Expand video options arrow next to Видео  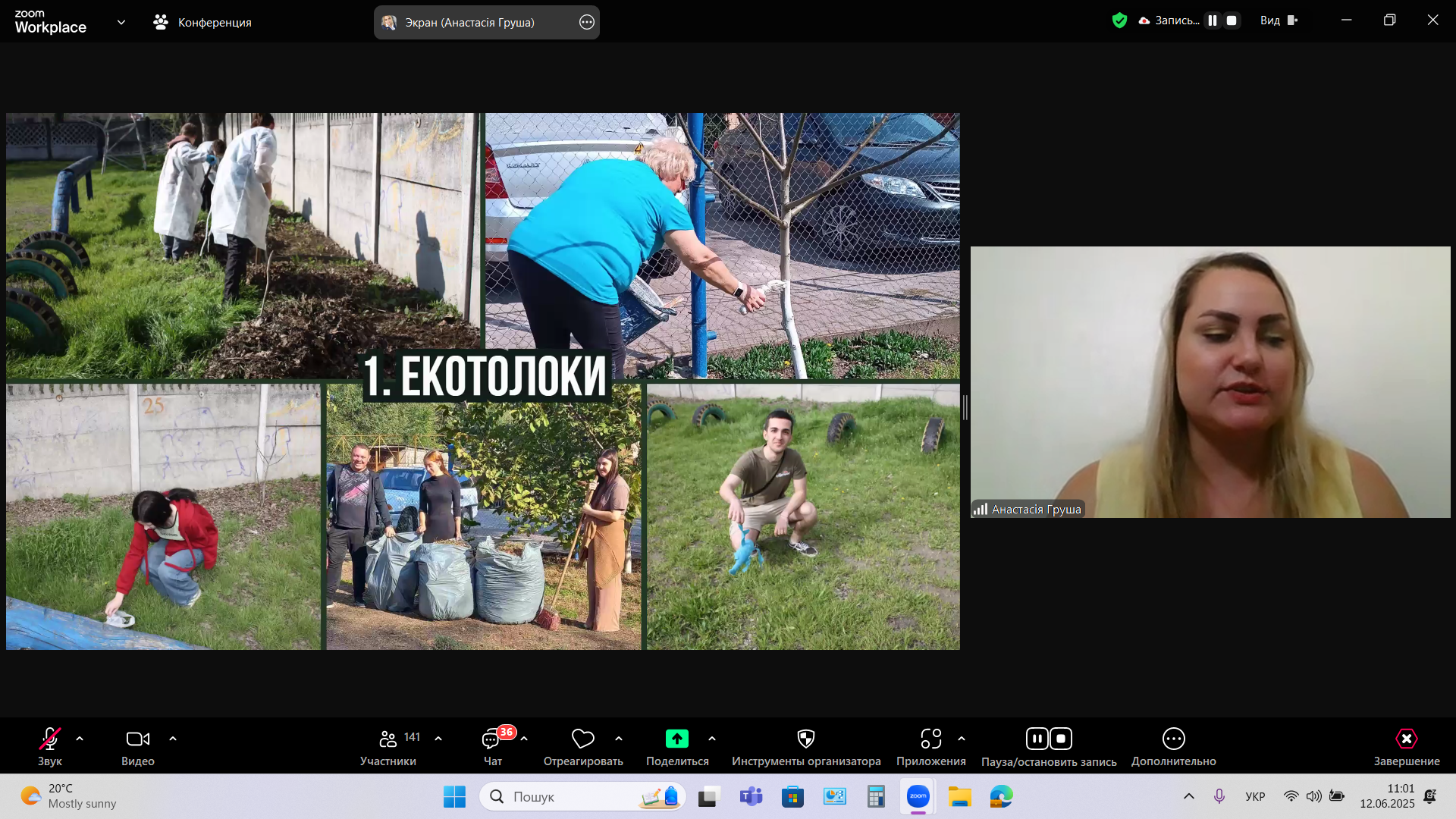click(173, 739)
